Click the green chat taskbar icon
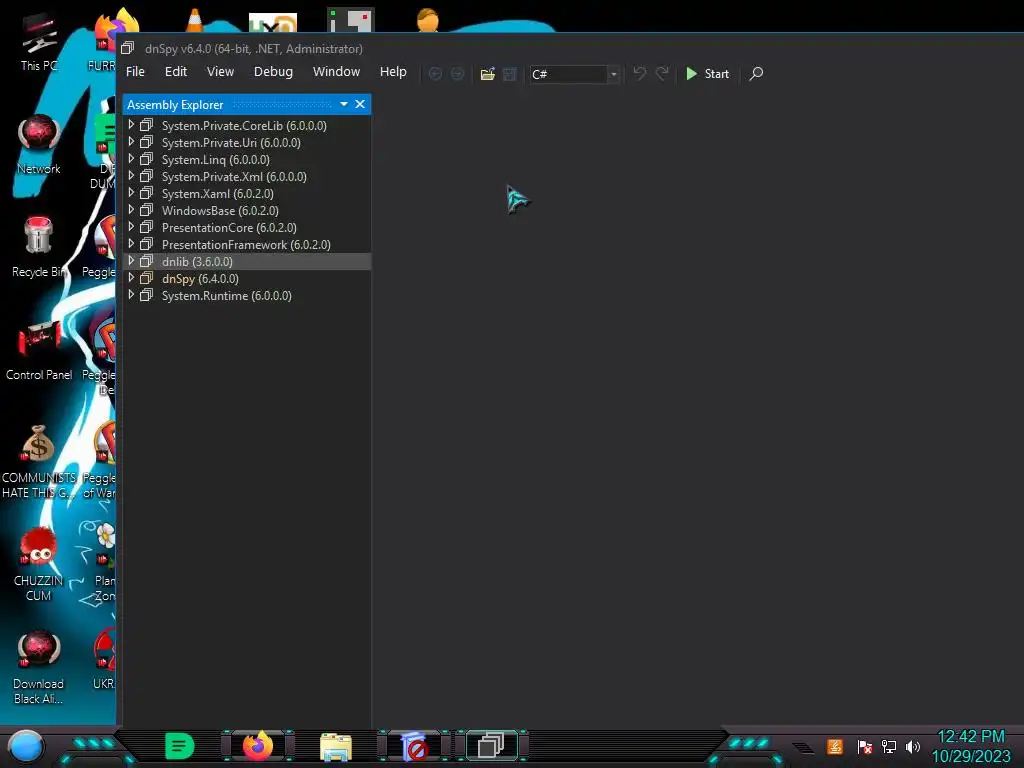This screenshot has width=1024, height=768. [180, 746]
